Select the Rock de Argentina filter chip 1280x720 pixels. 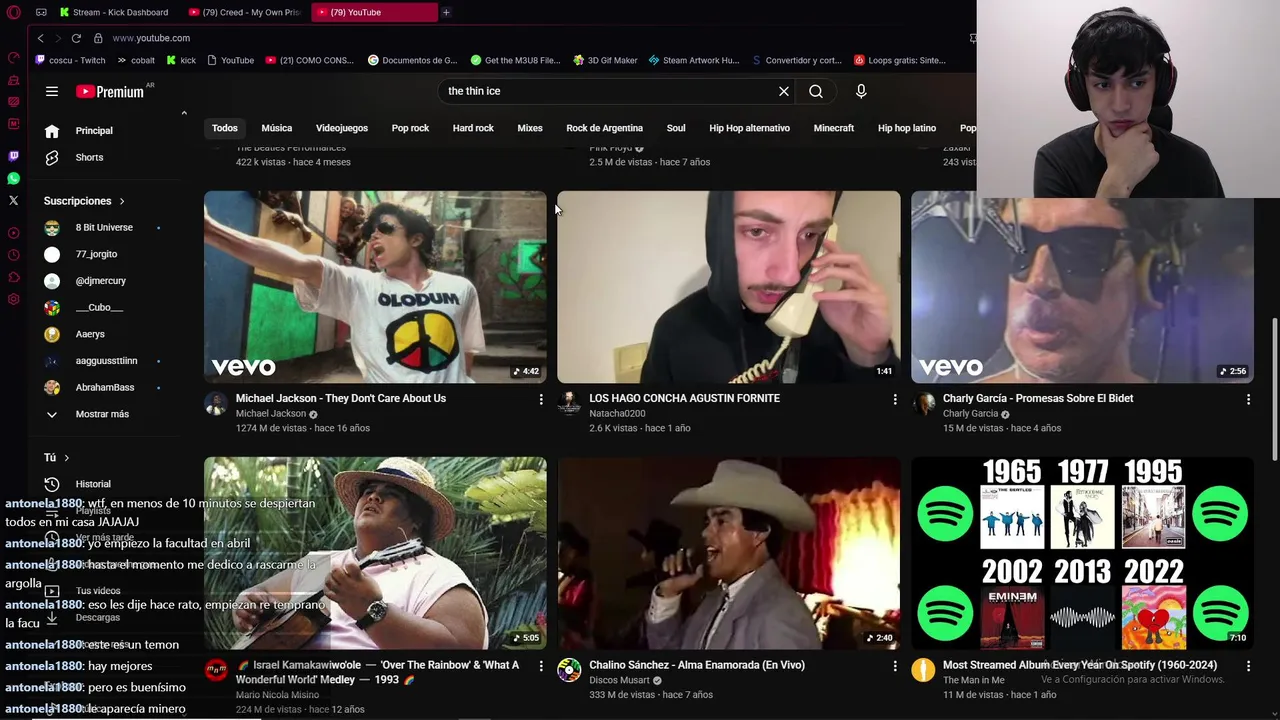pos(605,128)
